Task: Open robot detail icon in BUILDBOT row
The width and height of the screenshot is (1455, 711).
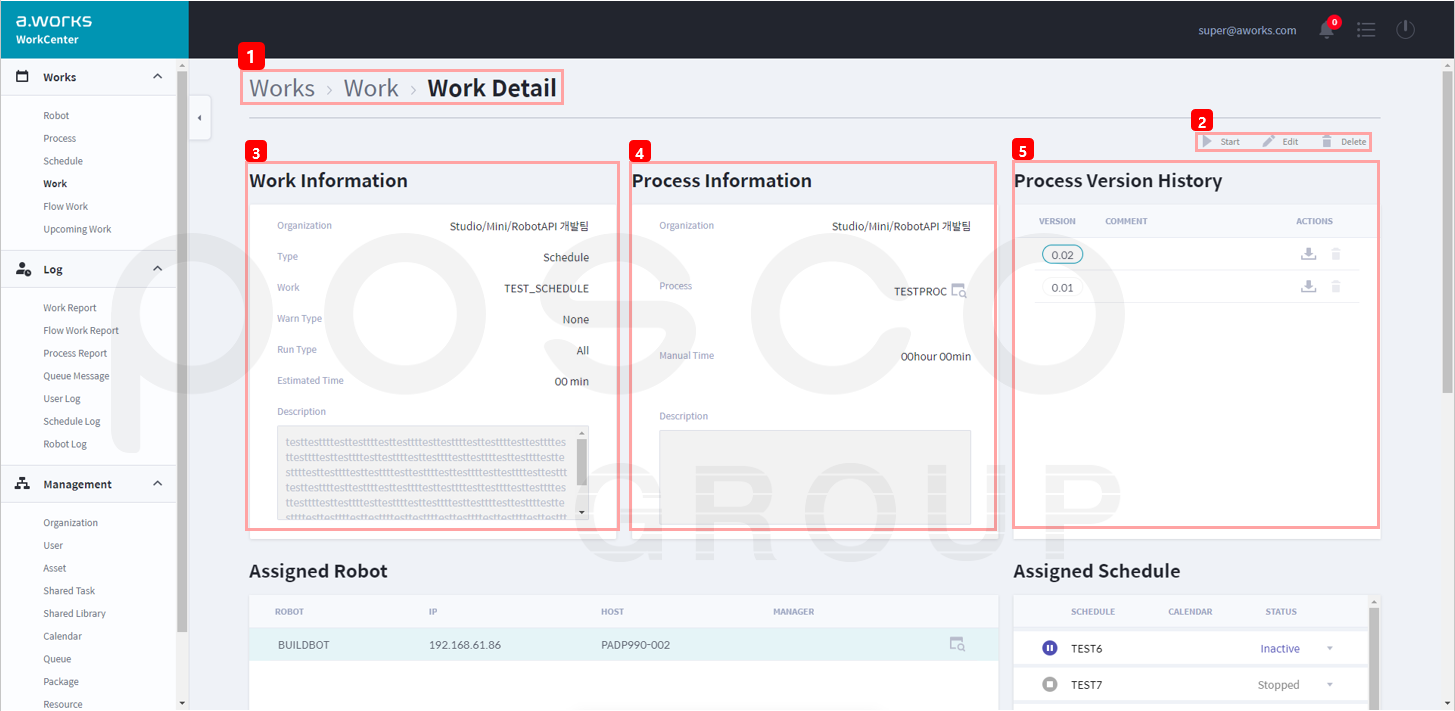Action: pyautogui.click(x=957, y=644)
